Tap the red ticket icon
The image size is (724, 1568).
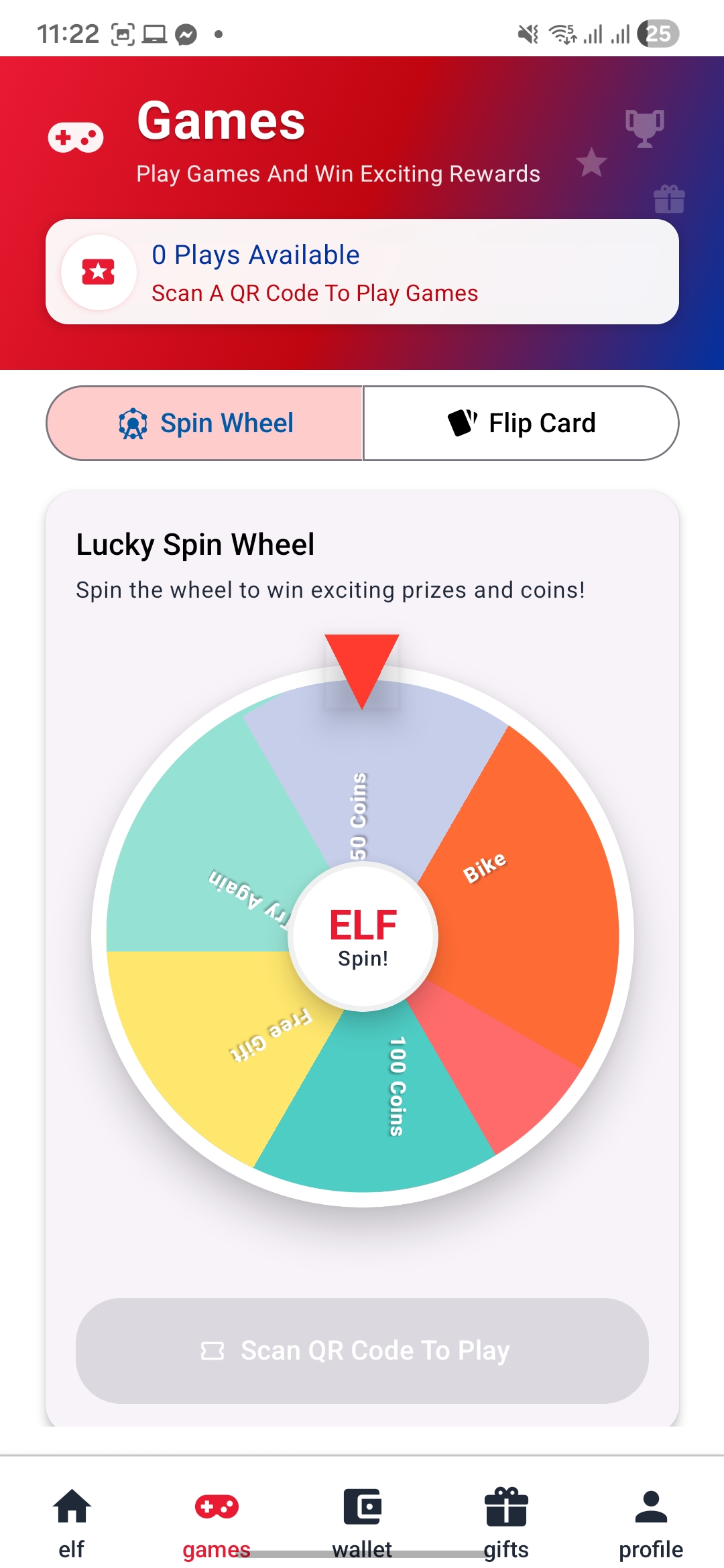pos(99,272)
